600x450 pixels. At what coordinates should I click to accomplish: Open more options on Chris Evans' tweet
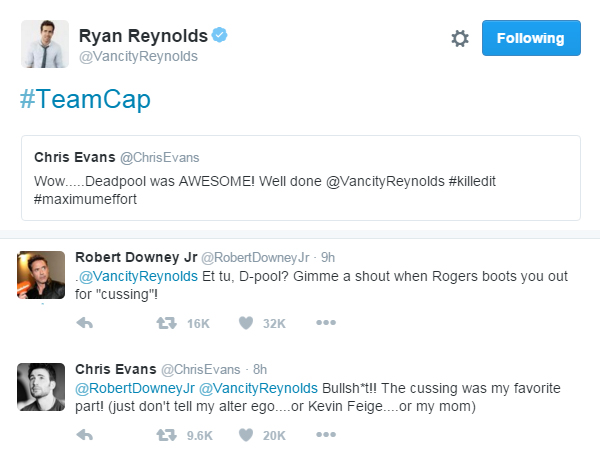(326, 435)
